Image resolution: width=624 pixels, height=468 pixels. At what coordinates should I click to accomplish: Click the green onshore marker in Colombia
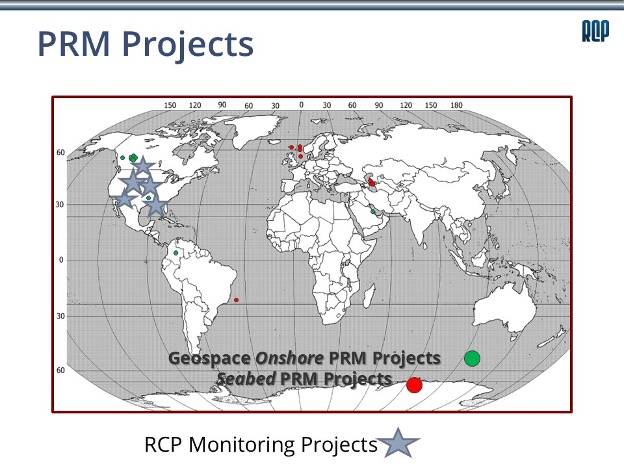176,253
